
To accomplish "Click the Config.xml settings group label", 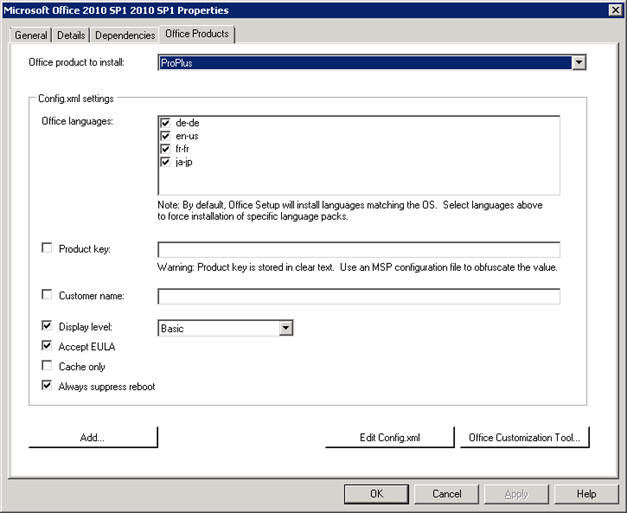I will click(x=76, y=98).
